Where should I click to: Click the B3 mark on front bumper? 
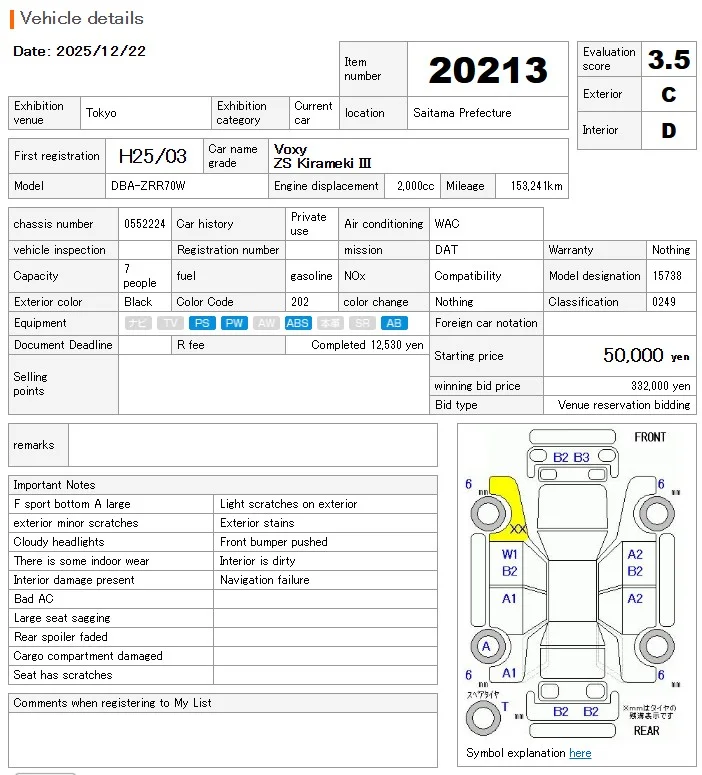(581, 457)
